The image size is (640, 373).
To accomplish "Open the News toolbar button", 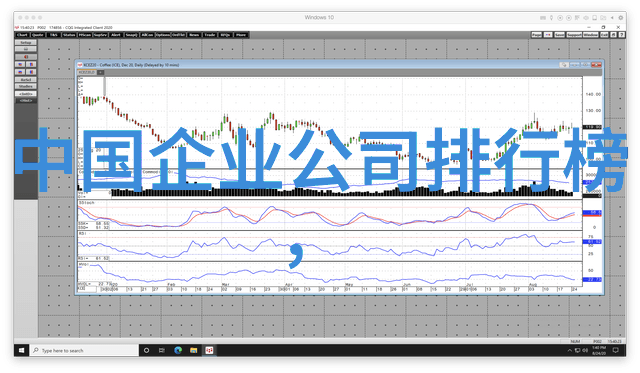I will 194,35.
